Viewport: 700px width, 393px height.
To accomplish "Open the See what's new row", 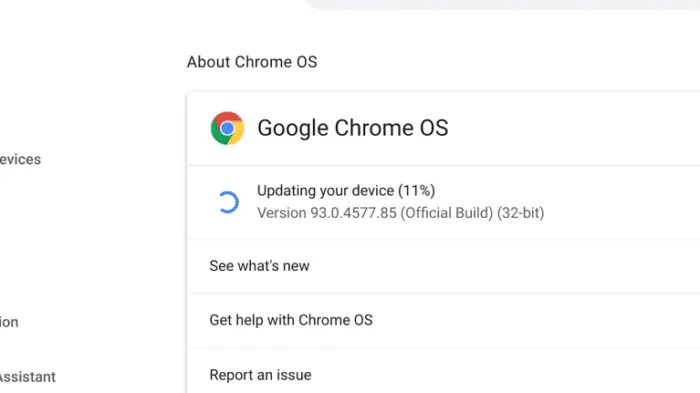I will point(444,266).
